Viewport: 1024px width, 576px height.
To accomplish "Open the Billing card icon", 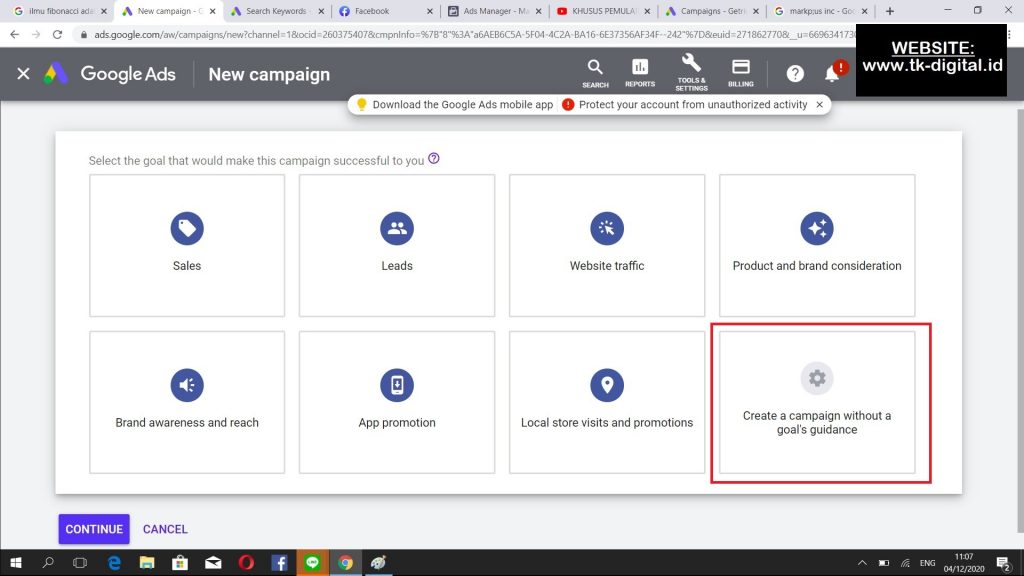I will pos(741,73).
